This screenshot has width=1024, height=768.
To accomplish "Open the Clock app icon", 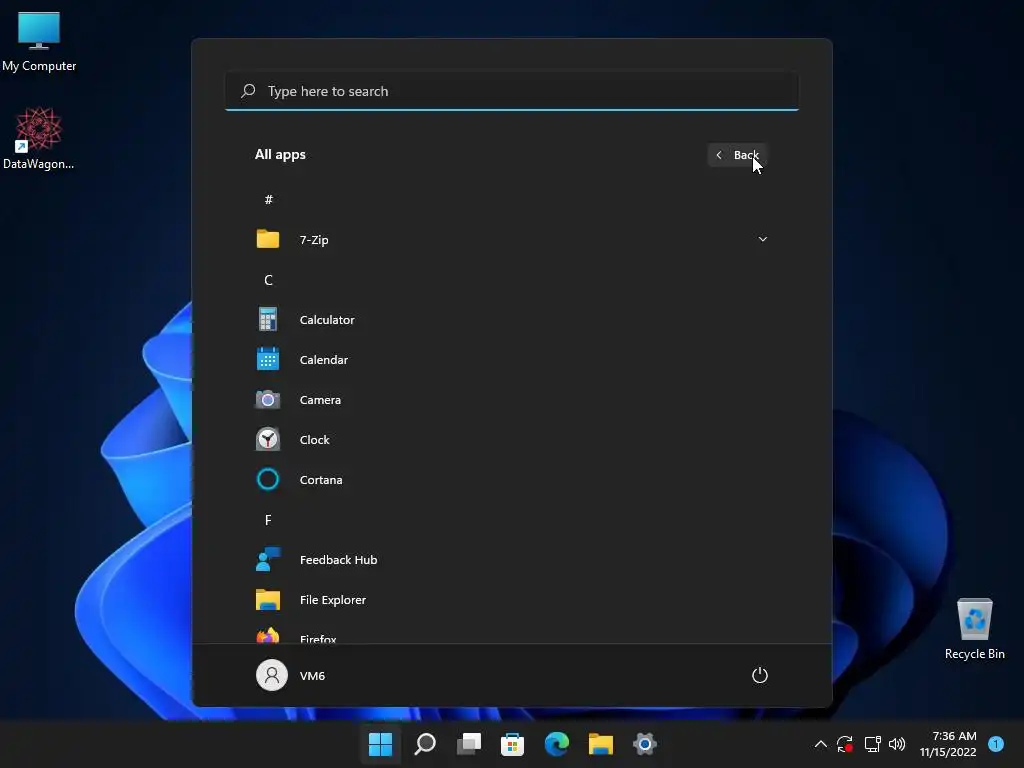I will coord(268,440).
